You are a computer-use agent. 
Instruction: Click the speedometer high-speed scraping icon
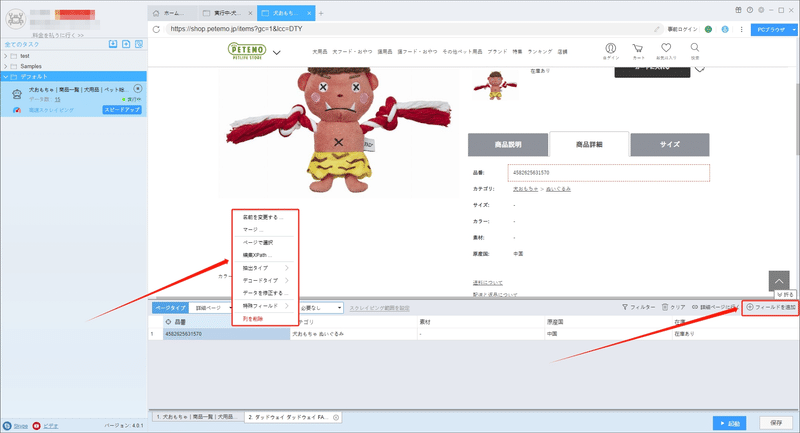[17, 110]
